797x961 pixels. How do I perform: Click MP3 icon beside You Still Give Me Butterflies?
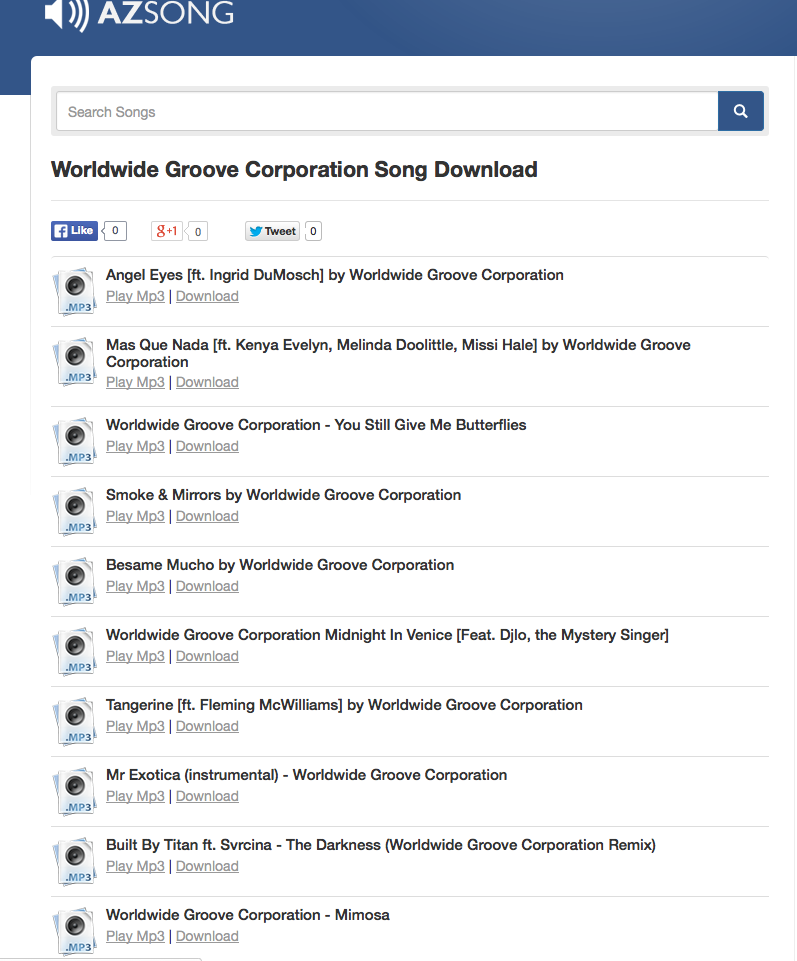pos(75,441)
